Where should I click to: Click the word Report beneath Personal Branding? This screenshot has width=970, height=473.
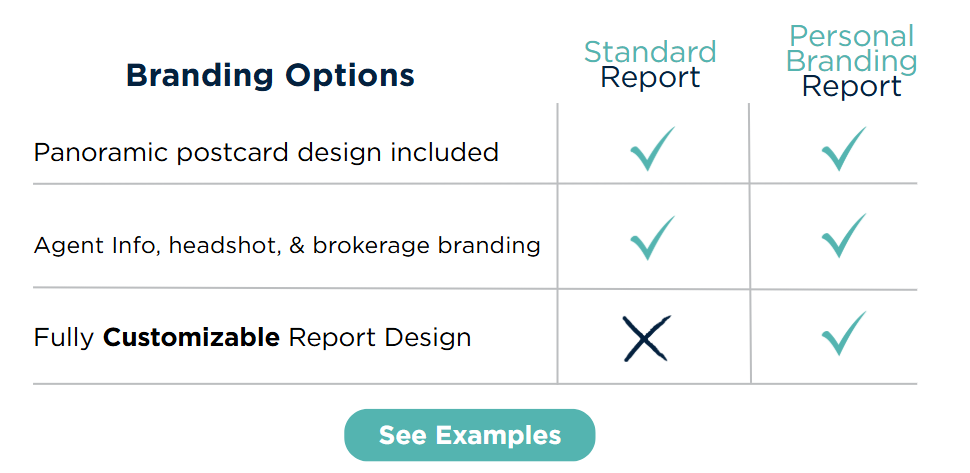click(851, 87)
